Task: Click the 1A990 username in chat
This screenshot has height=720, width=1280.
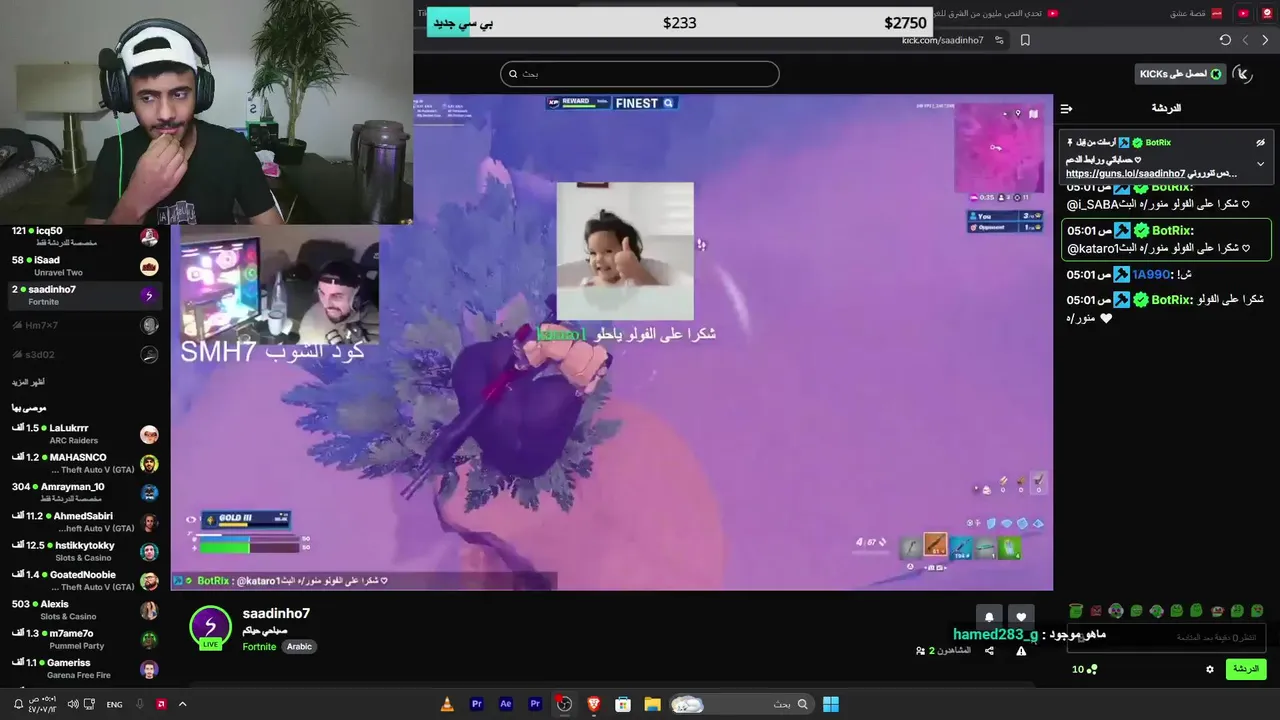Action: [x=1151, y=274]
